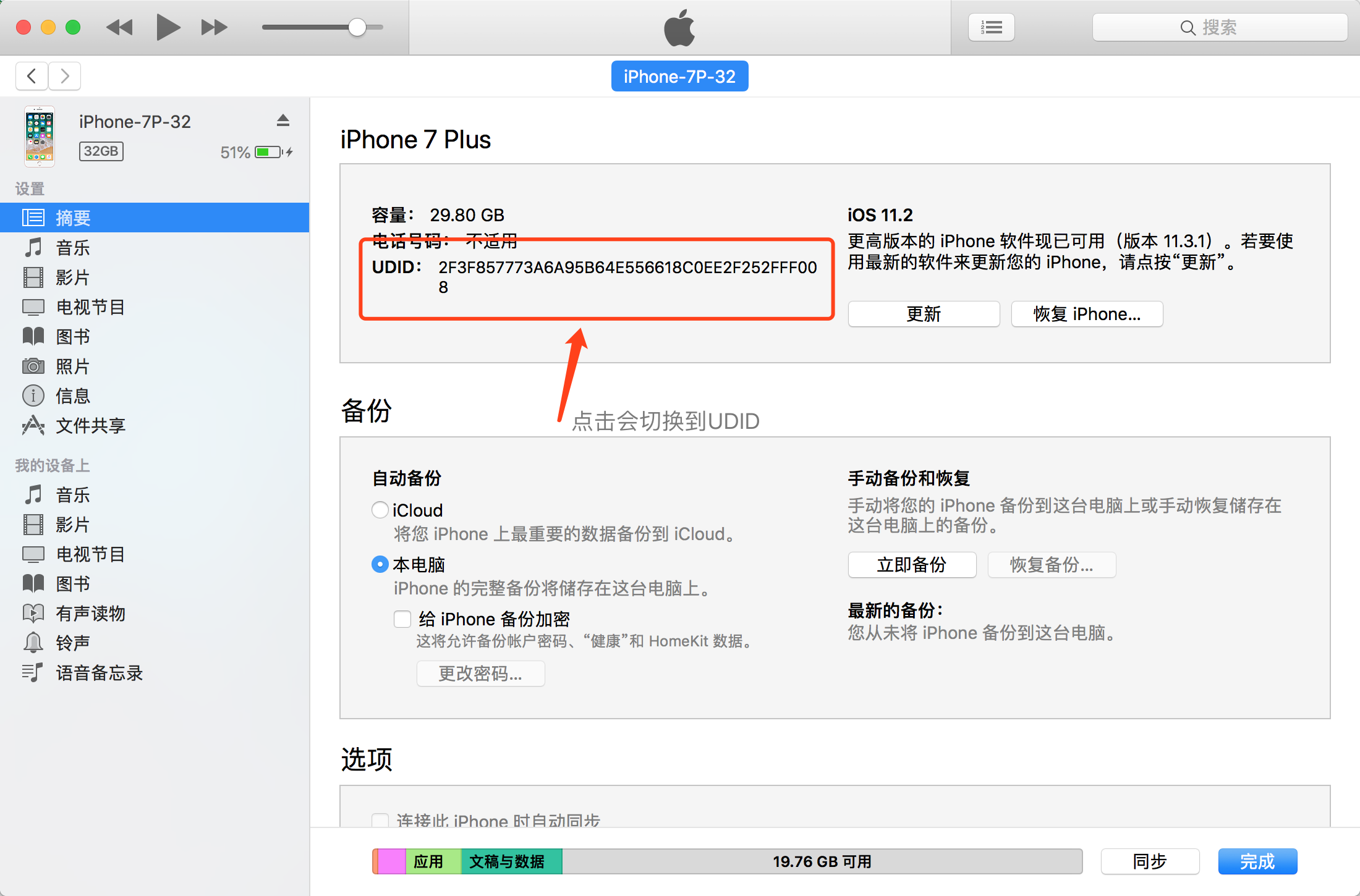Open 摘要 in the settings sidebar
This screenshot has height=896, width=1360.
click(x=155, y=218)
